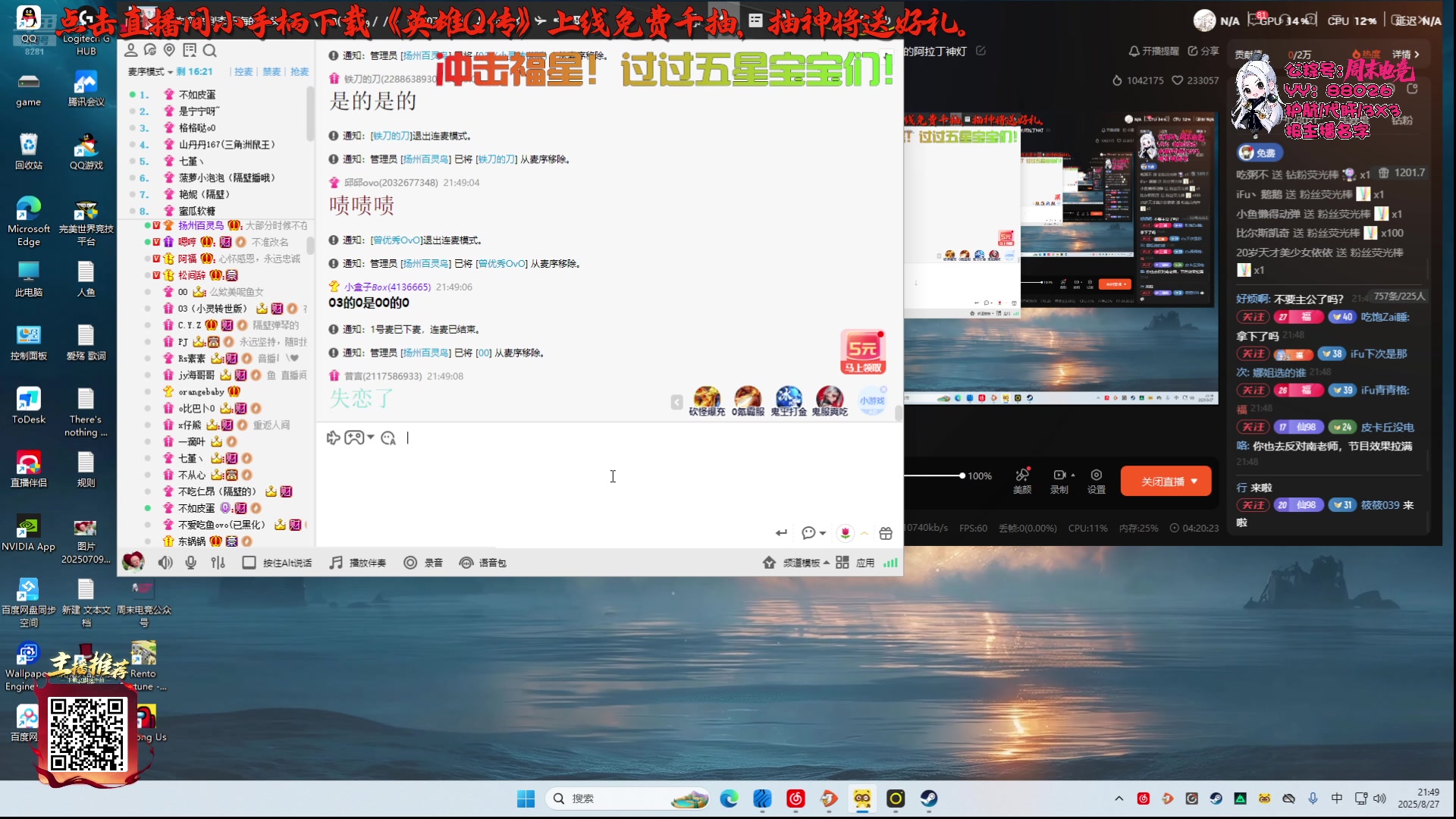The width and height of the screenshot is (1456, 819).
Task: Open Microsoft Edge from the taskbar
Action: click(x=729, y=799)
